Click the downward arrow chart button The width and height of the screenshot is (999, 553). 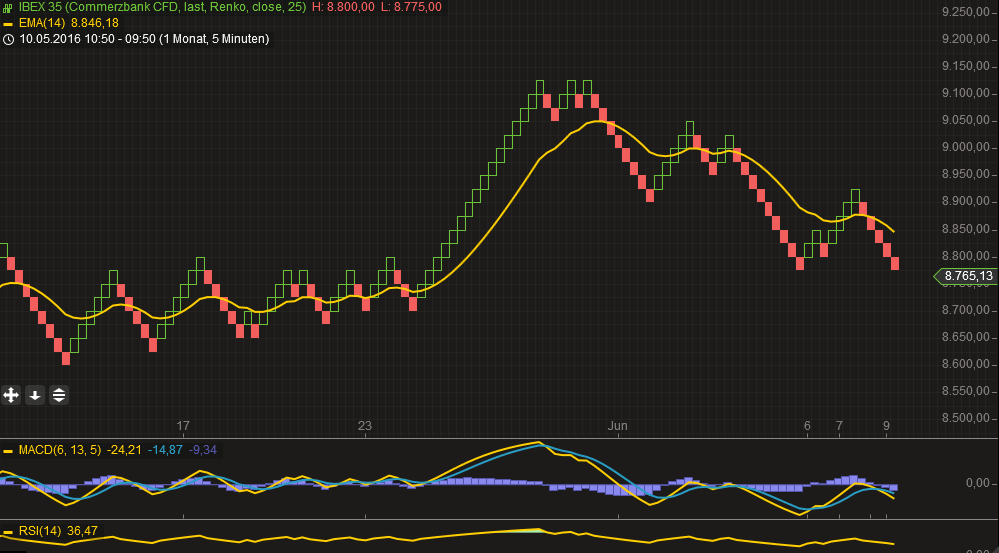pos(35,395)
